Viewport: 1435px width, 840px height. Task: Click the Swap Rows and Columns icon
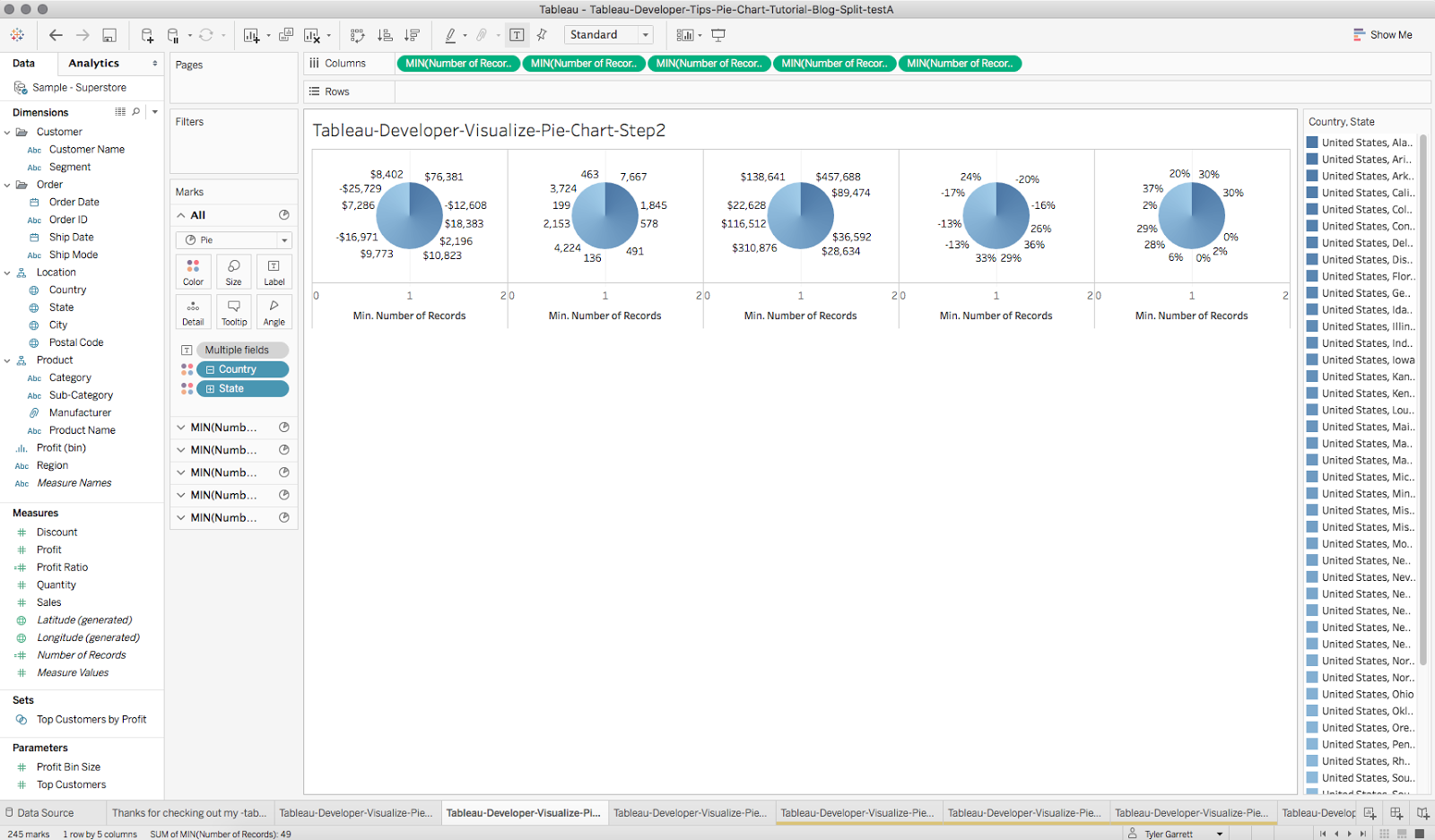(357, 34)
